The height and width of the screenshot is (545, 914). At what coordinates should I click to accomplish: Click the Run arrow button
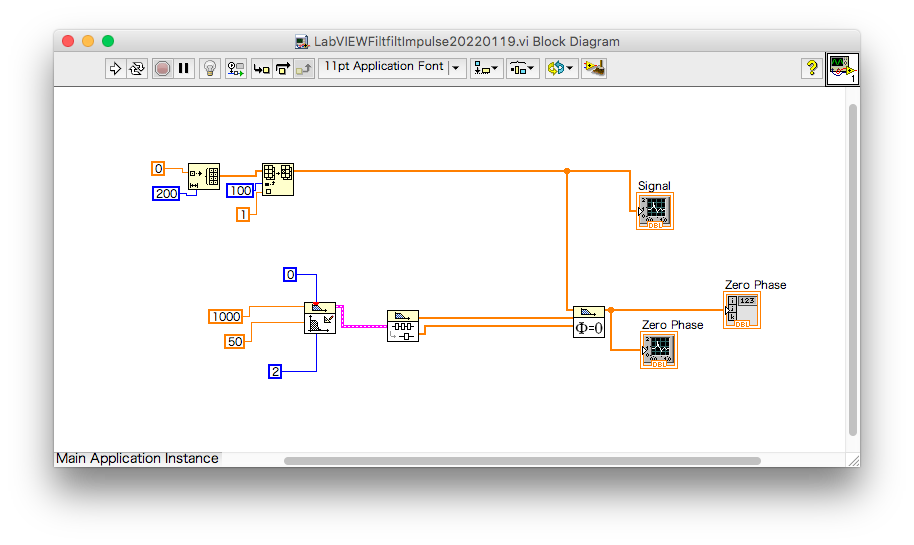tap(115, 69)
